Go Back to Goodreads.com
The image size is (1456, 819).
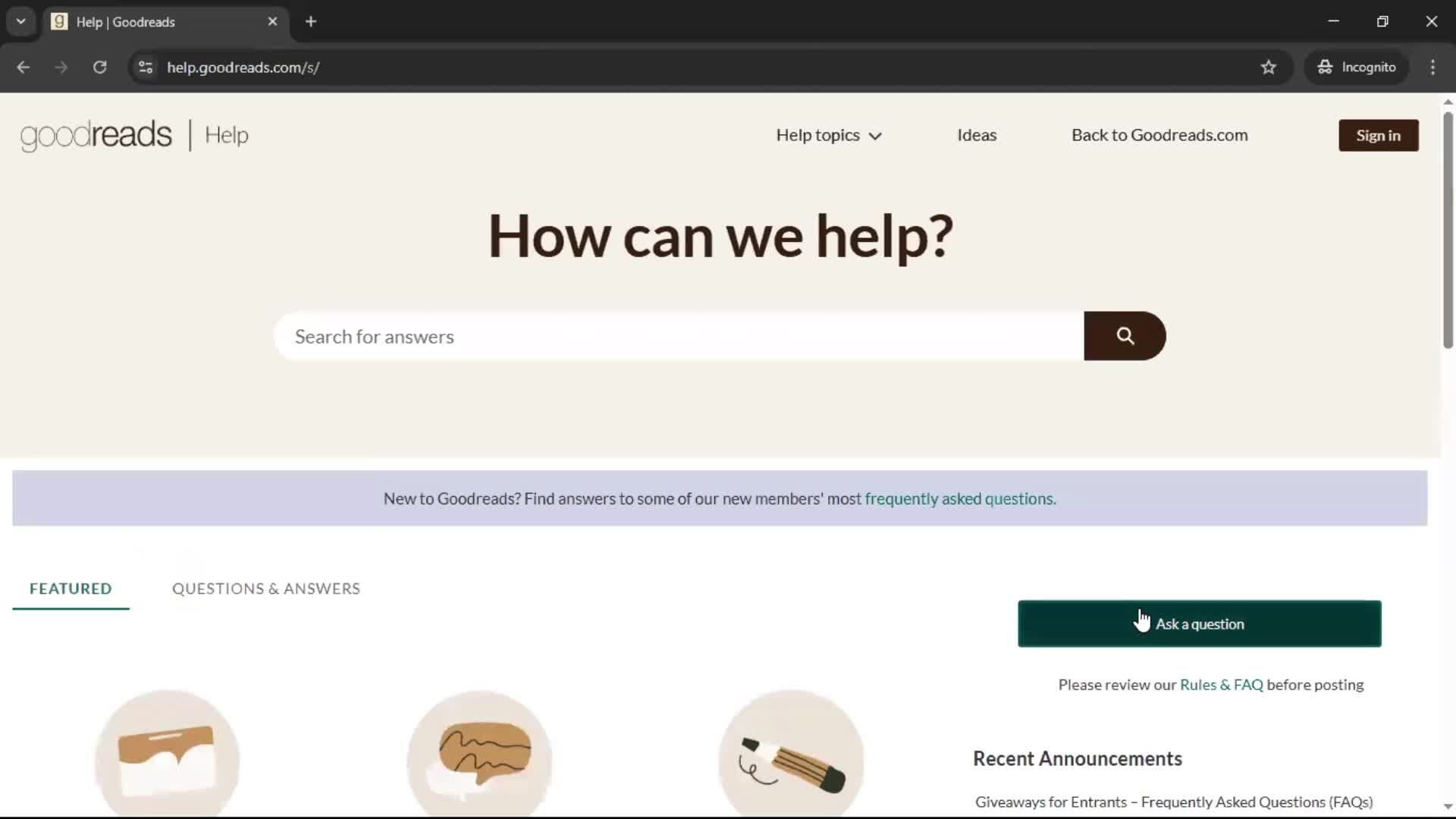[1159, 135]
